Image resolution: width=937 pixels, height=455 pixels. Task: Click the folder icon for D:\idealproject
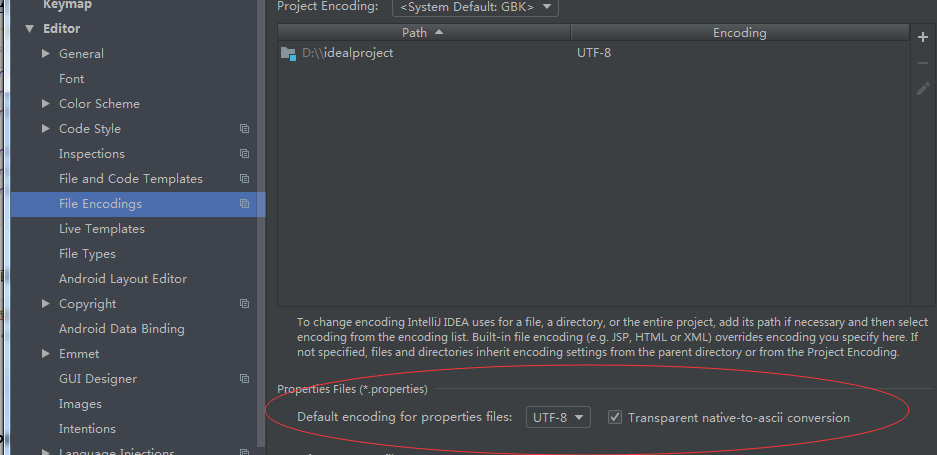point(288,53)
